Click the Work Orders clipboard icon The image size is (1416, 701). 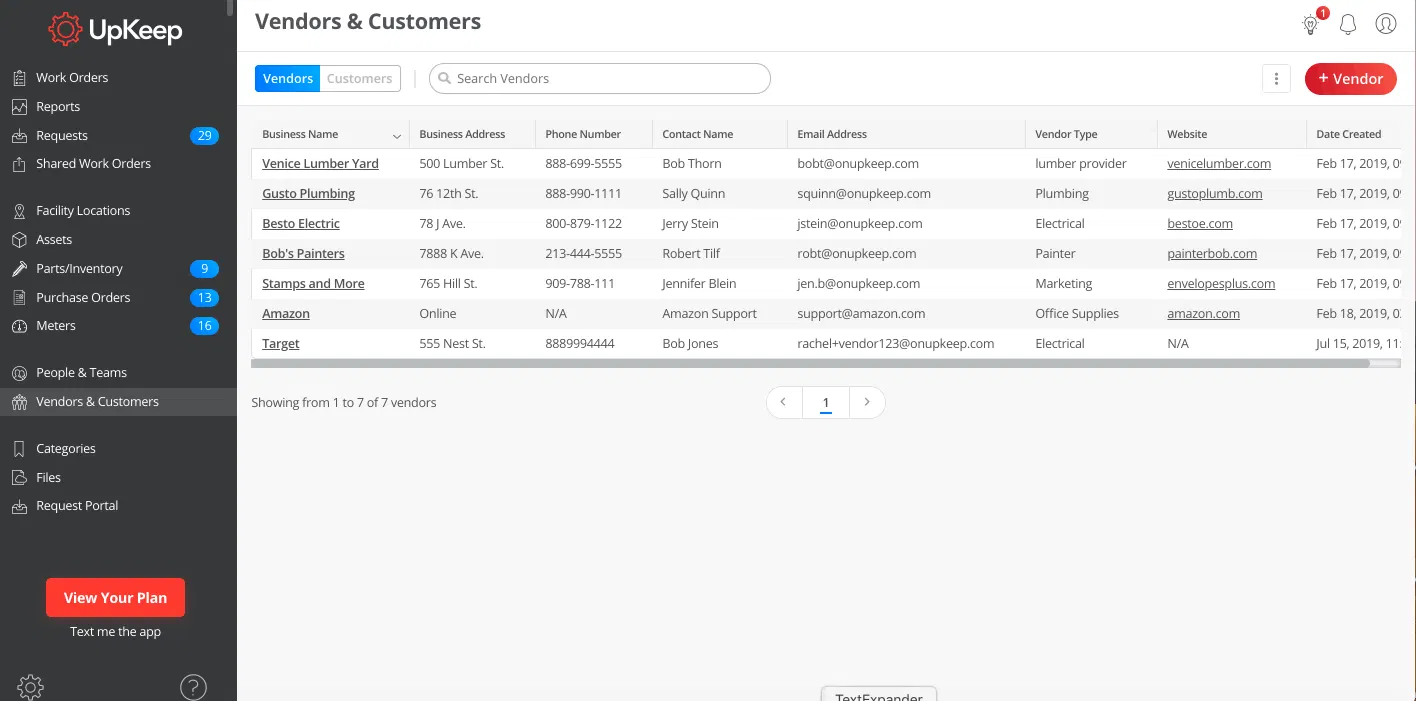[19, 78]
